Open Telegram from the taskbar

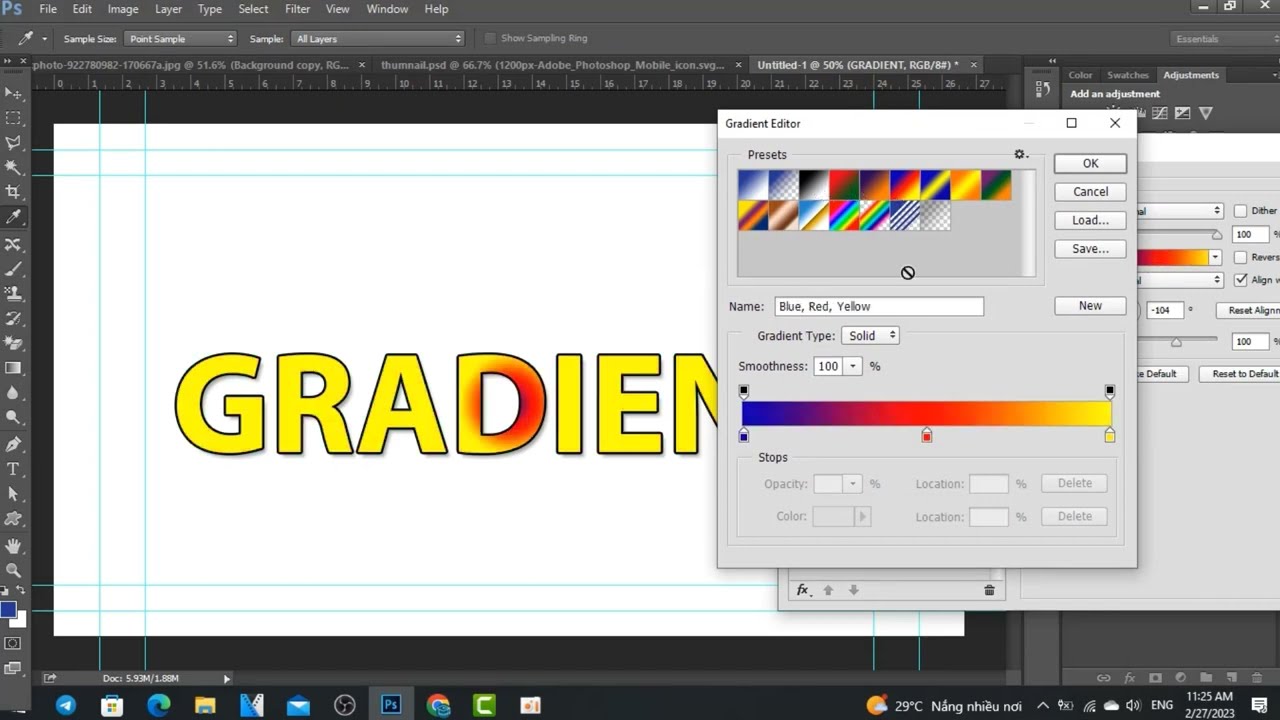66,705
